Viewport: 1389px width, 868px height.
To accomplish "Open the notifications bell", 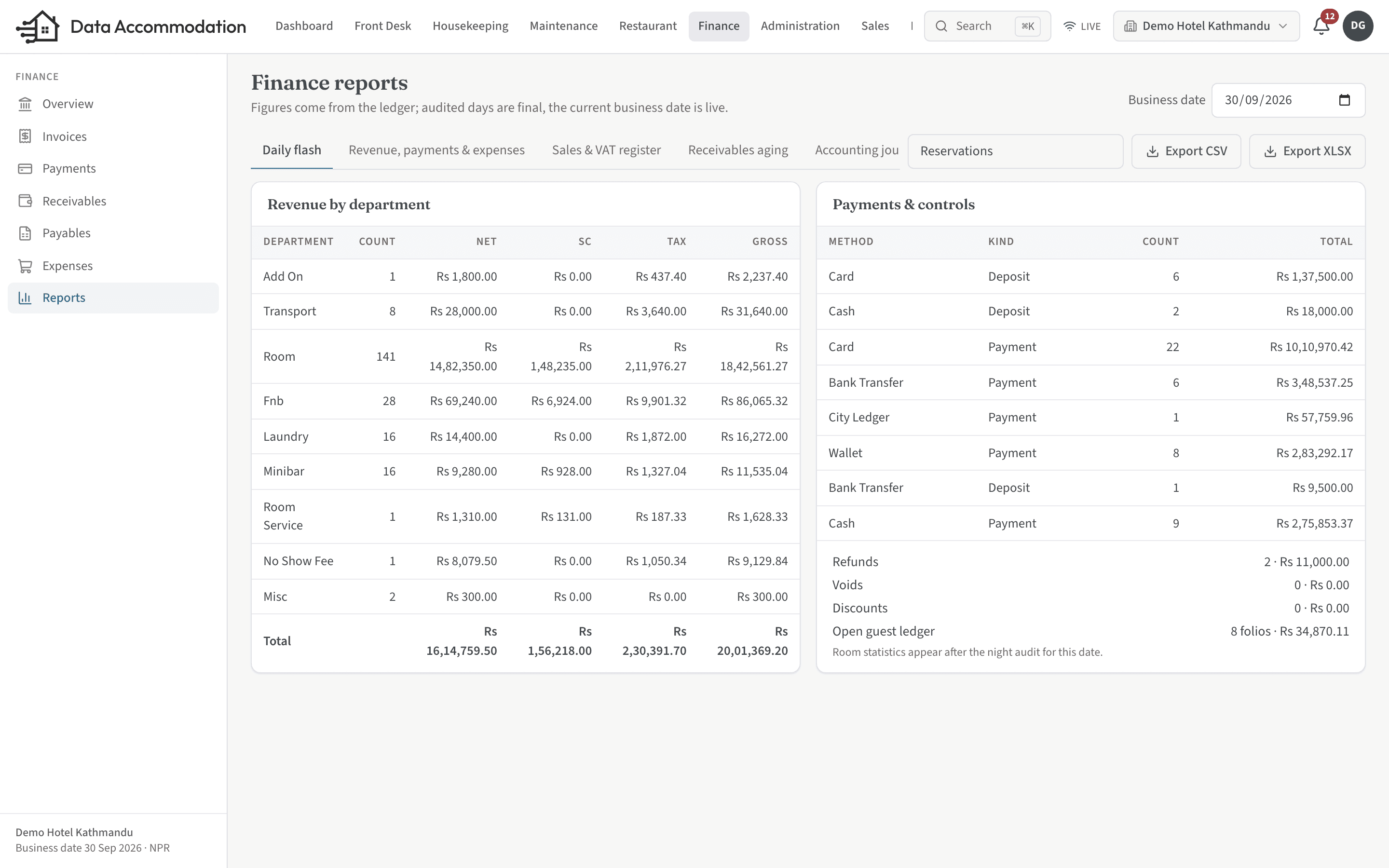I will [x=1321, y=26].
